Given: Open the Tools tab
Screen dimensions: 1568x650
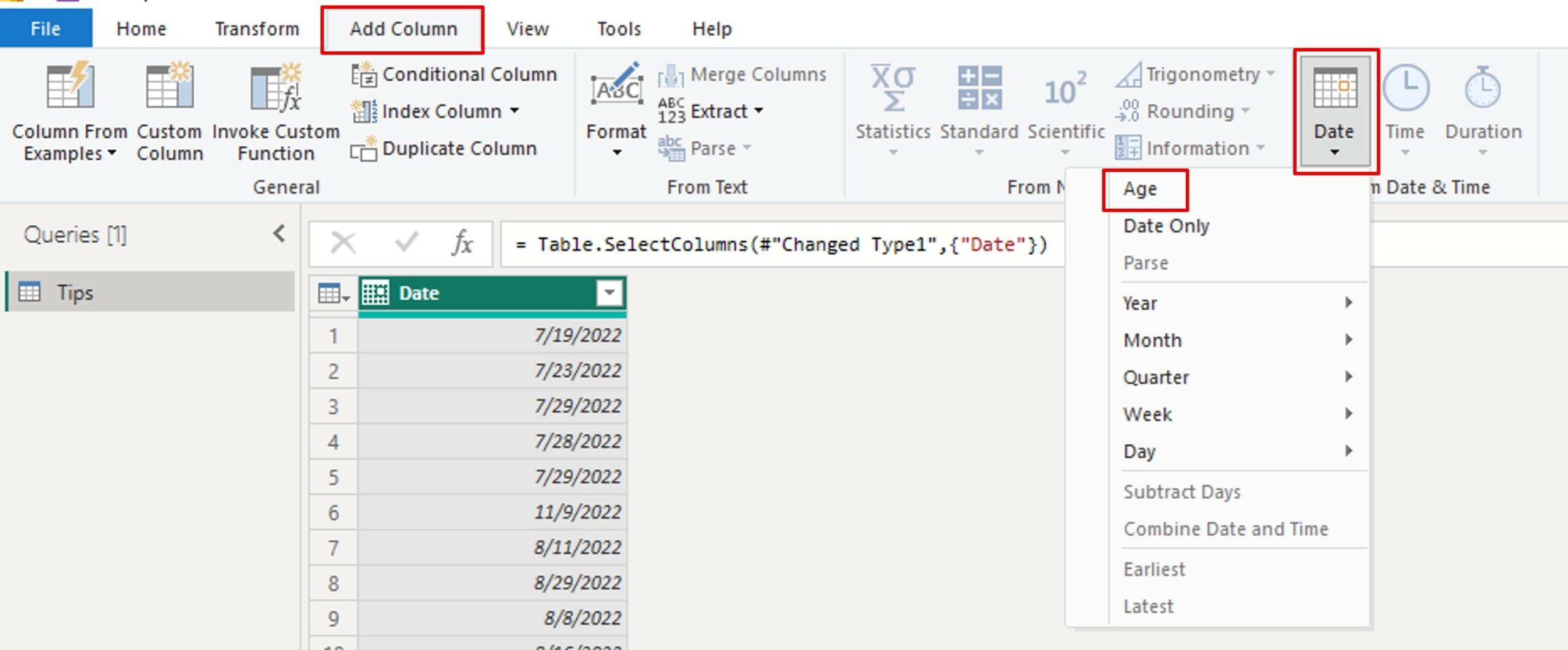Looking at the screenshot, I should 619,29.
